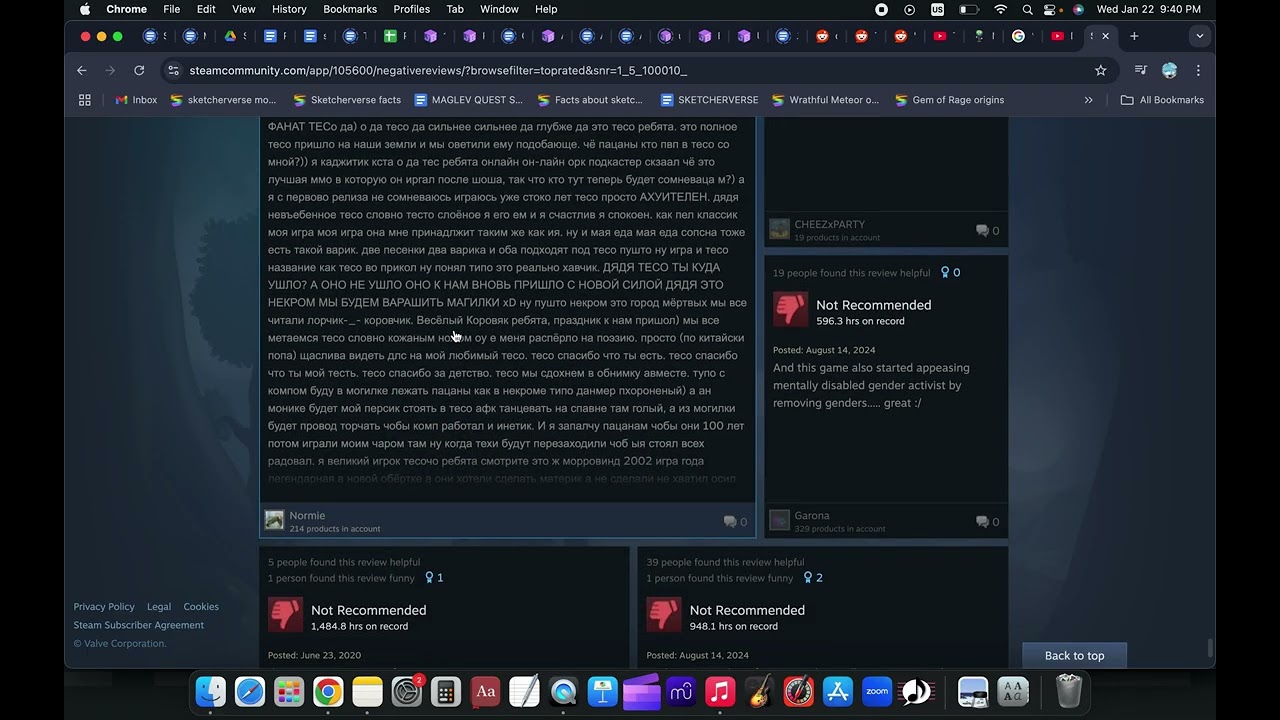Switch to the Google Drive tab
This screenshot has height=720, width=1280.
pos(230,36)
